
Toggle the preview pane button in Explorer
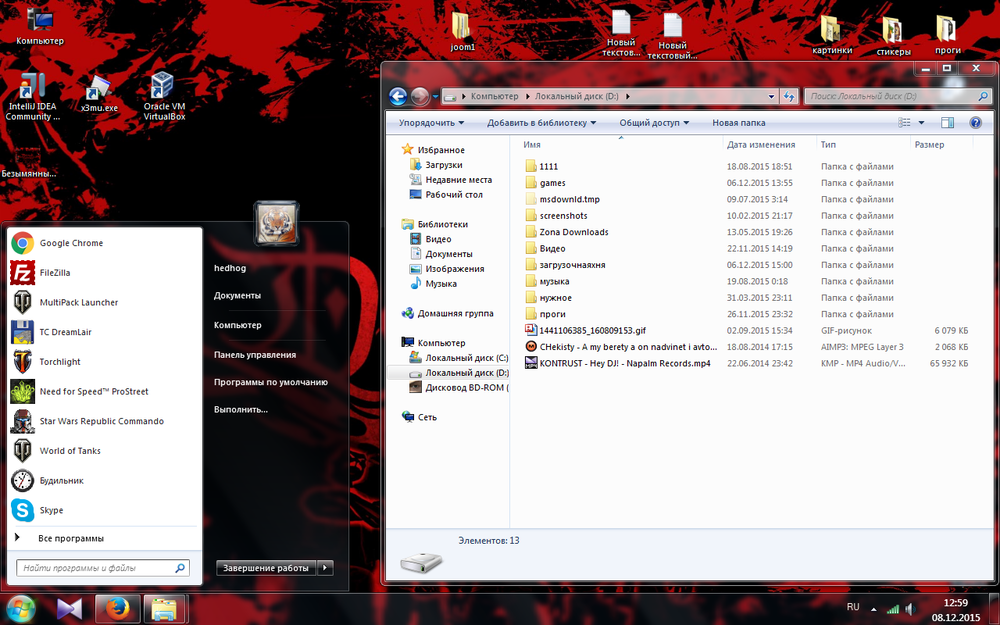pos(947,123)
